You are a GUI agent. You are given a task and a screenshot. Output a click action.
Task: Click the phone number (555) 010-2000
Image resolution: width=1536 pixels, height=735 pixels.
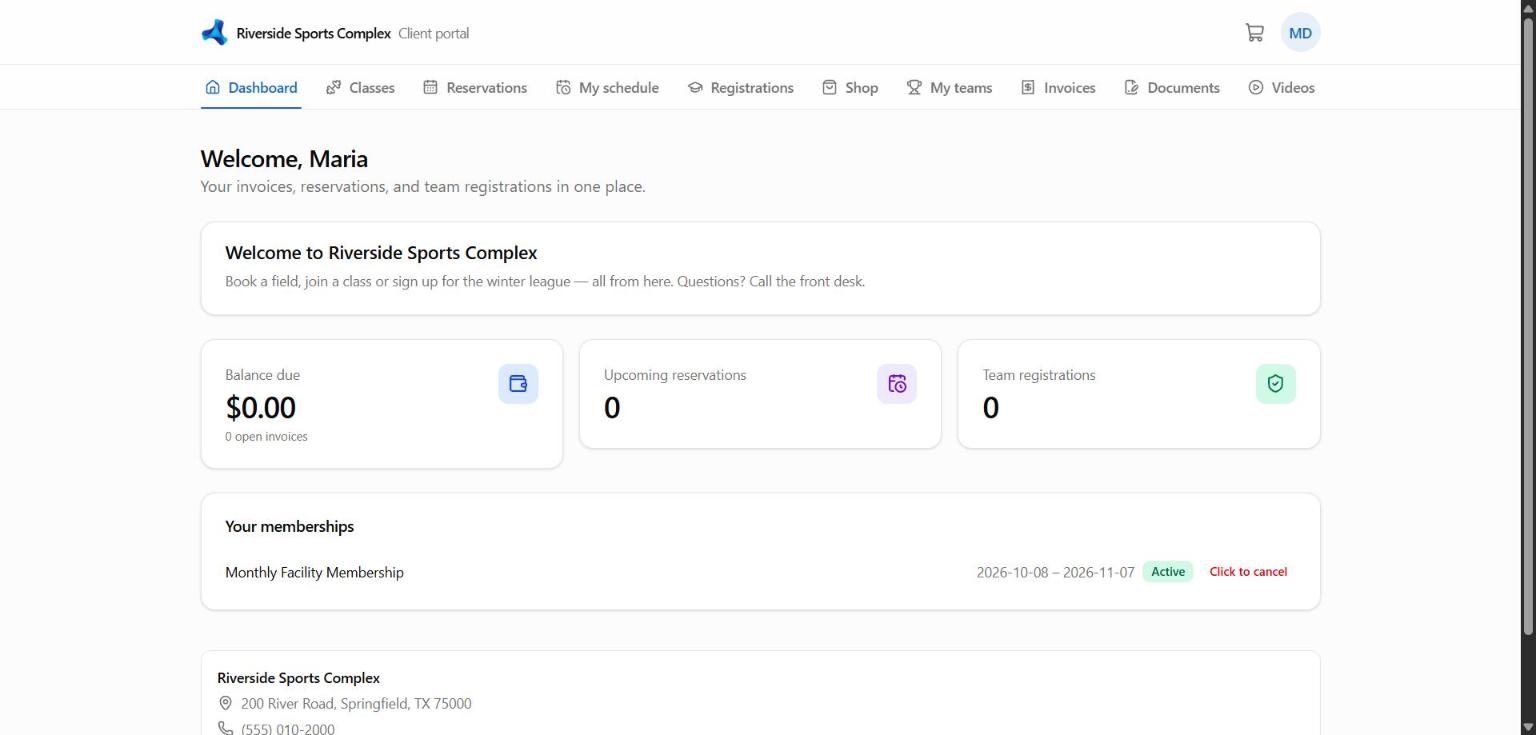coord(288,729)
